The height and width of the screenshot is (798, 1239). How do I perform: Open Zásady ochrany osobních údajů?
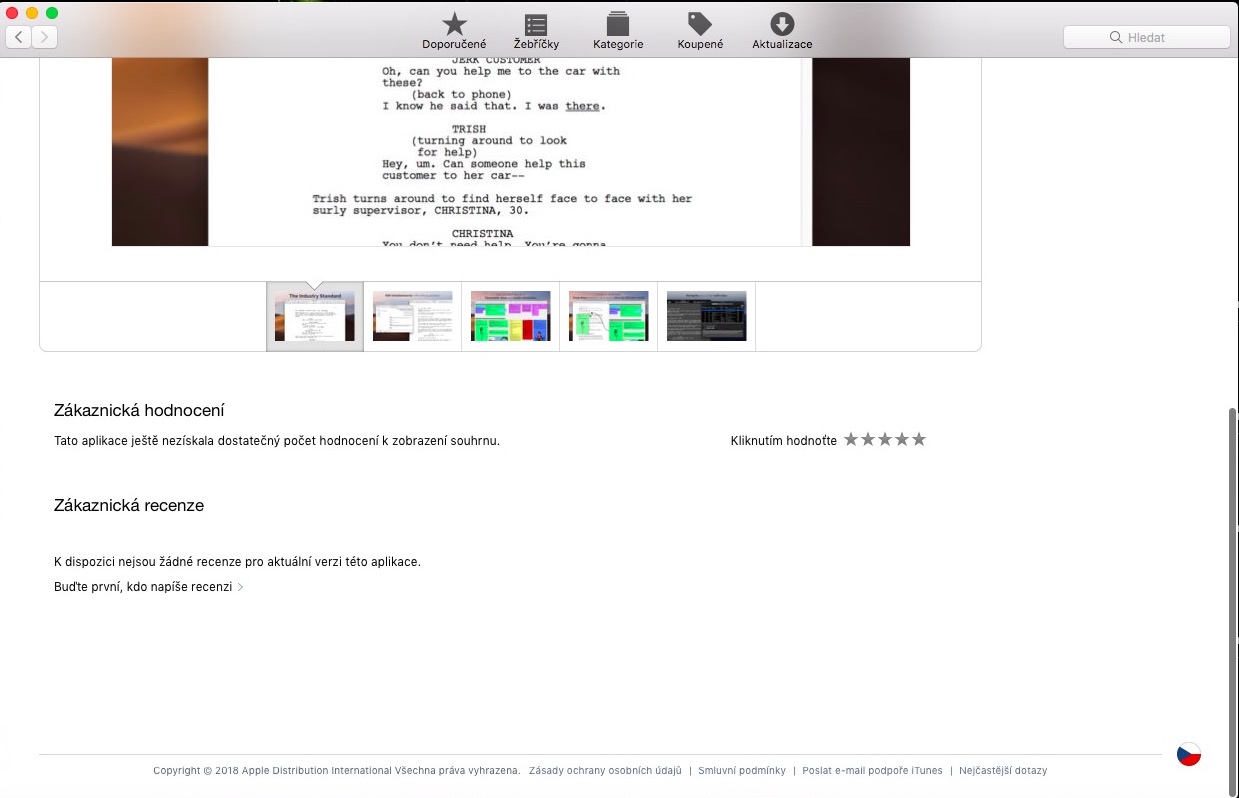pos(603,770)
